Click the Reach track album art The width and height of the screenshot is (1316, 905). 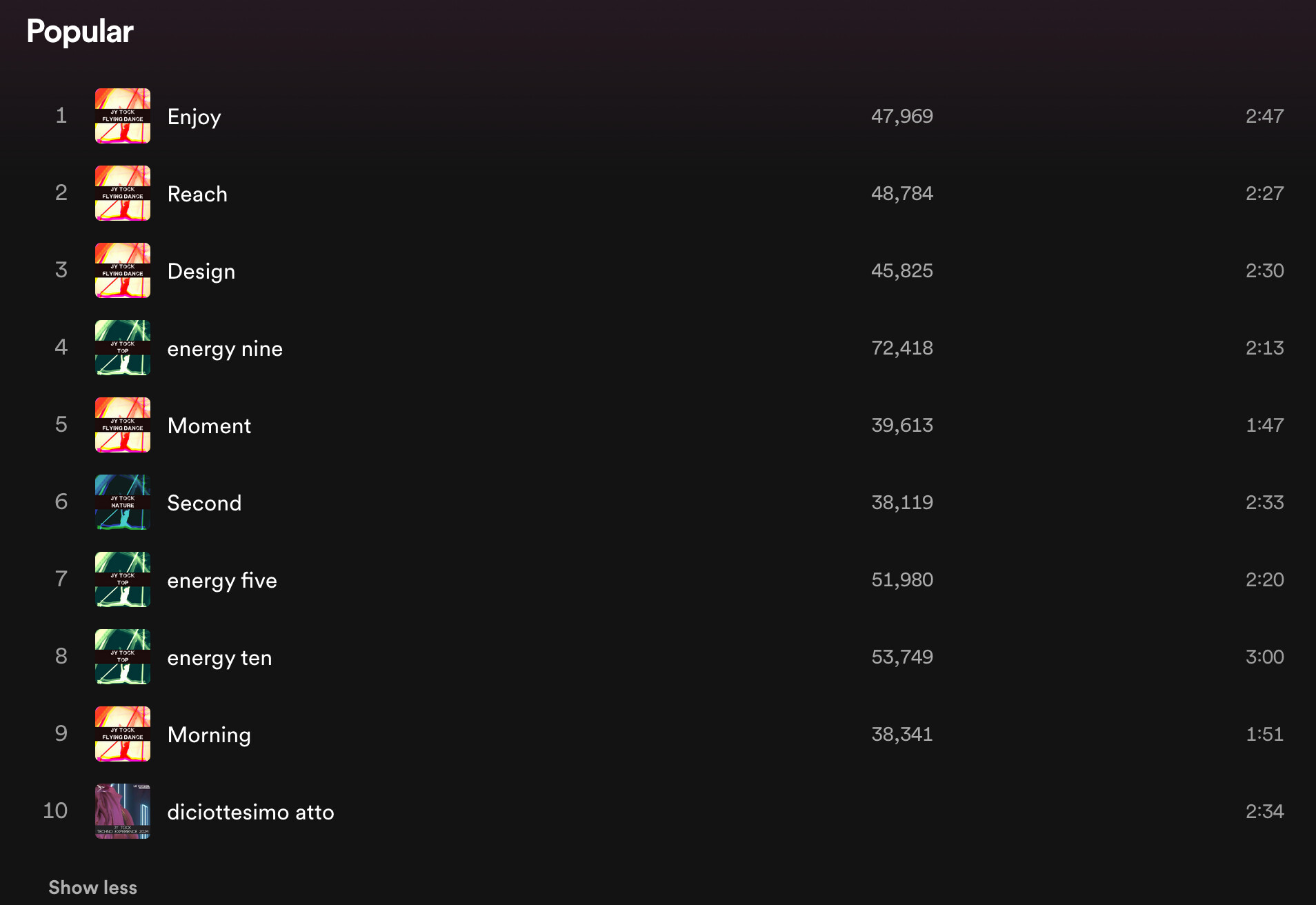123,193
